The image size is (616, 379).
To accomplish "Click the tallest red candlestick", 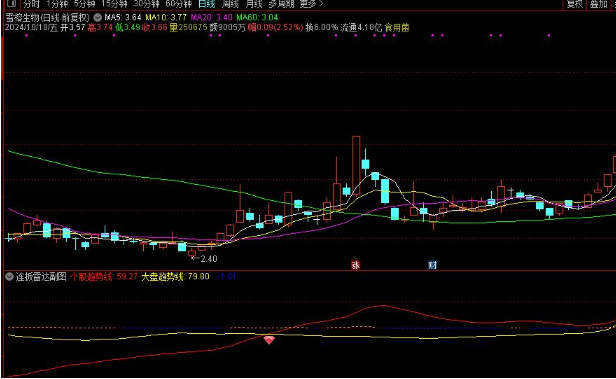I will [356, 165].
